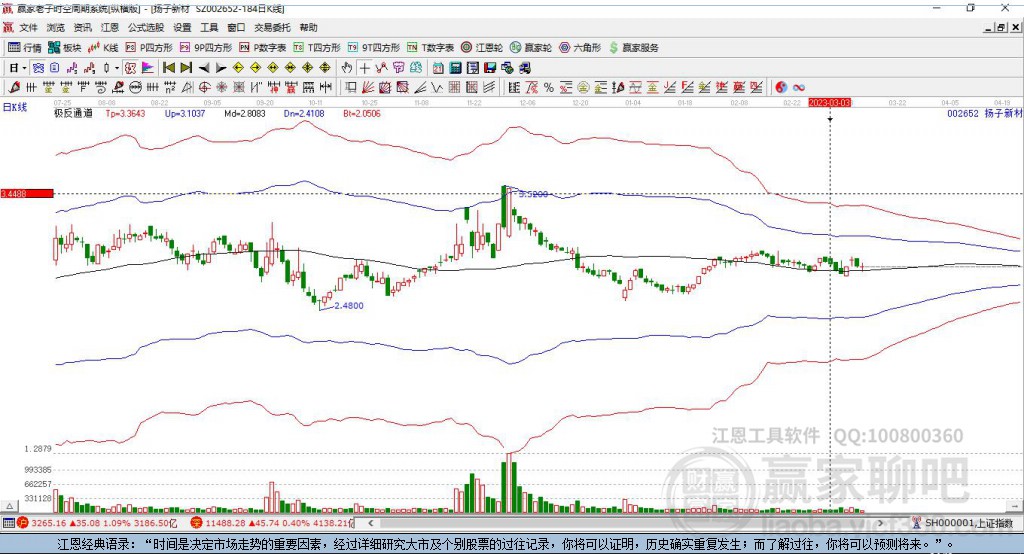Open the P四方形 tool
This screenshot has width=1024, height=554.
coord(149,48)
